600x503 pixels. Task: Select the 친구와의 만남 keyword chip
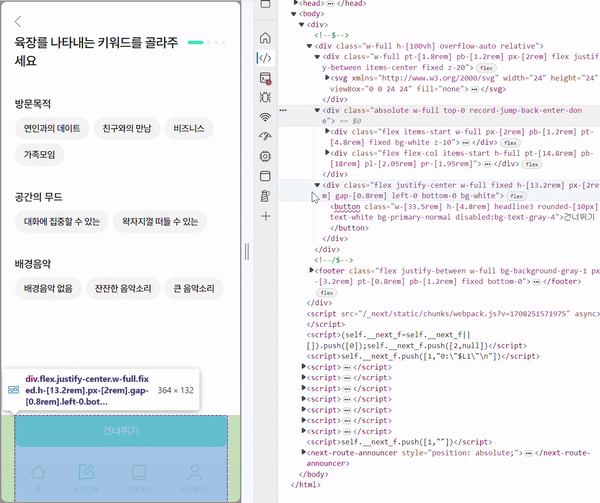pyautogui.click(x=127, y=128)
